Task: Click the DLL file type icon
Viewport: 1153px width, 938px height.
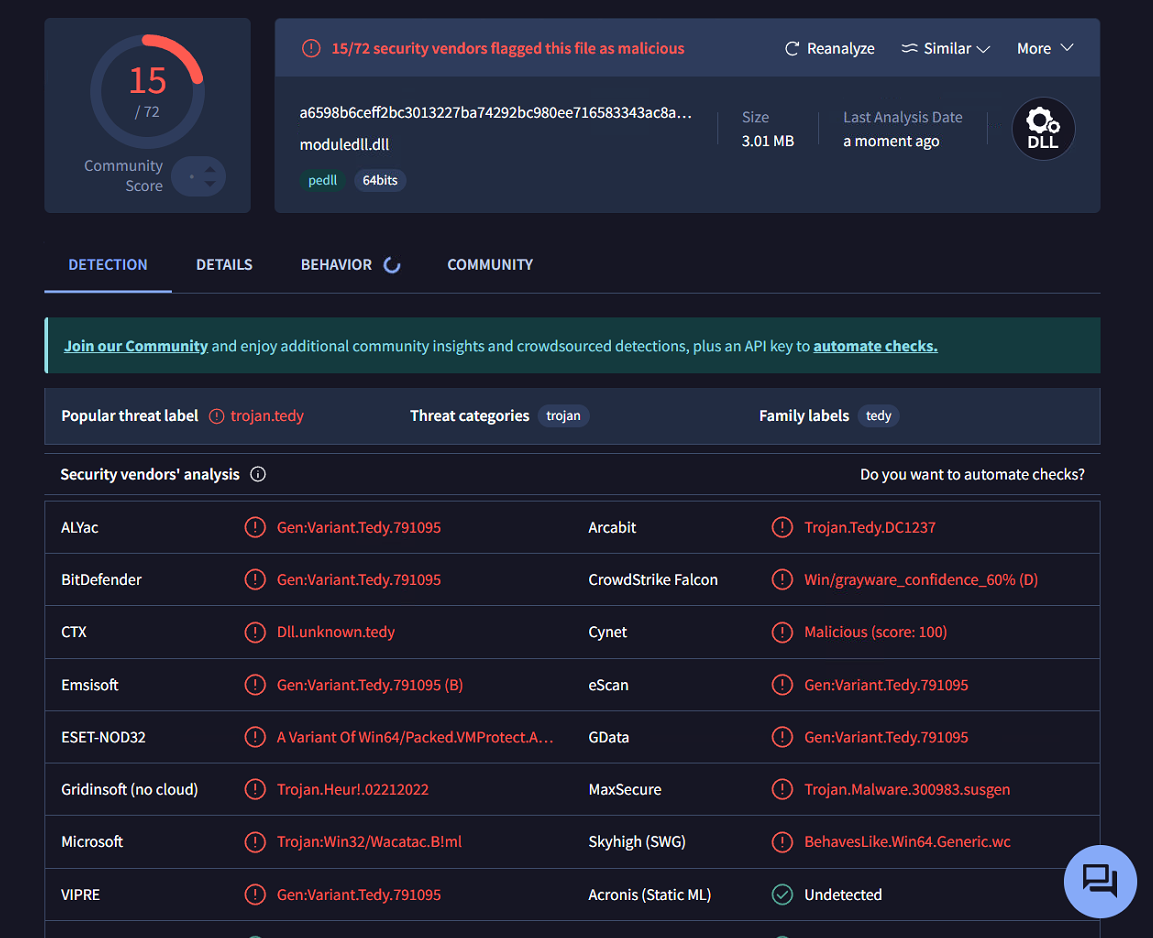Action: tap(1043, 129)
